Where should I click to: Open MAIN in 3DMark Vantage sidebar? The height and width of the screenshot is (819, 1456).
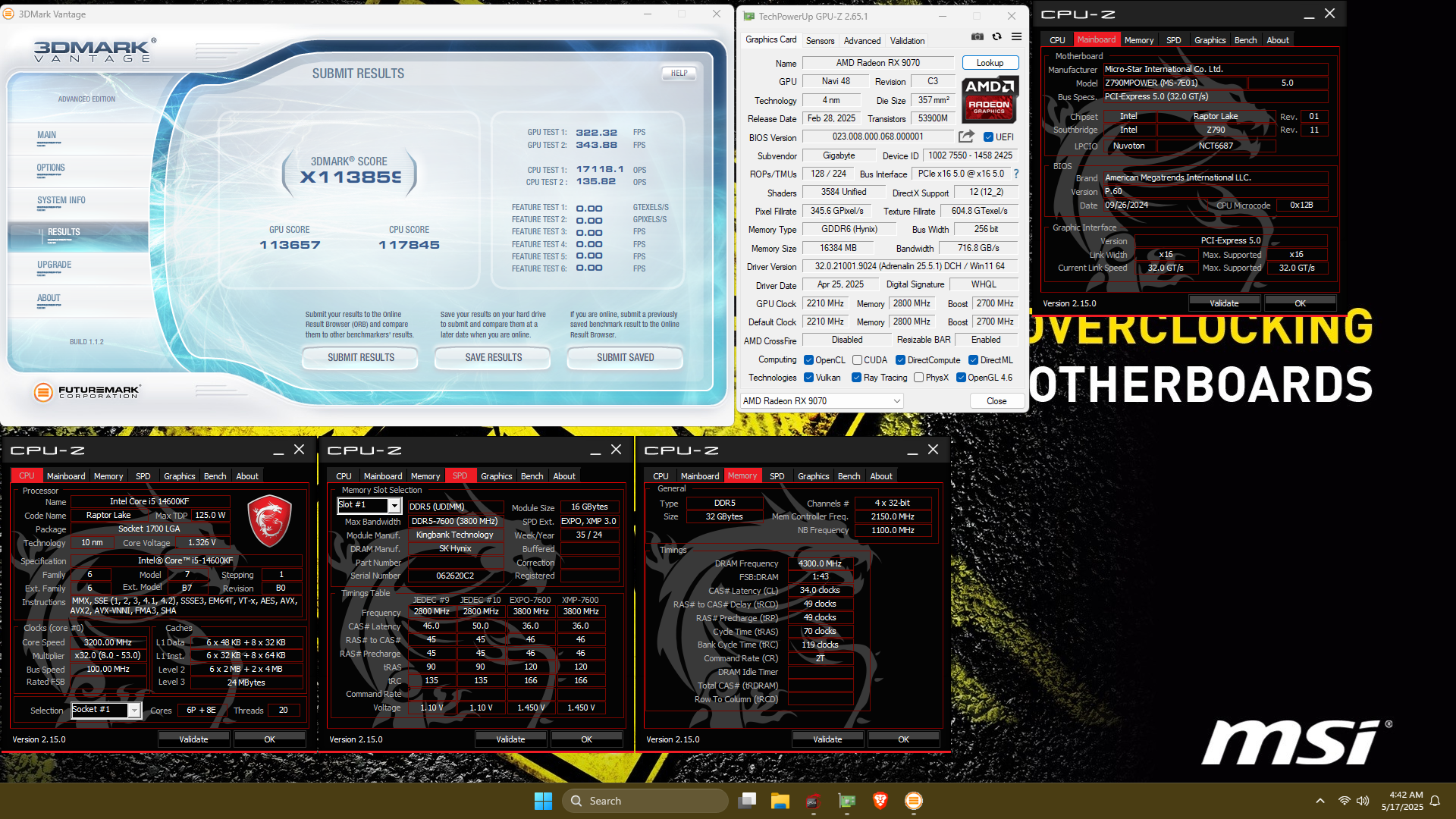tap(46, 135)
